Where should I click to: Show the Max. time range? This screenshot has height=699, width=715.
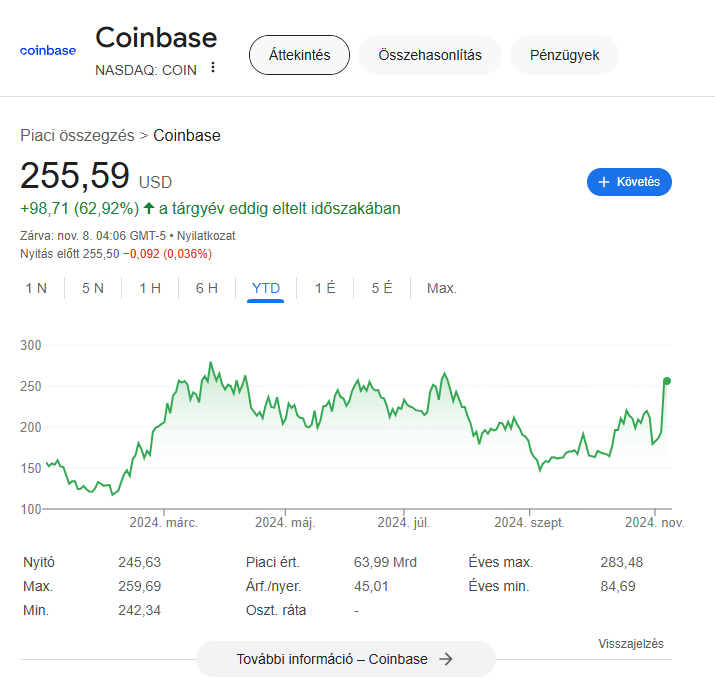441,288
